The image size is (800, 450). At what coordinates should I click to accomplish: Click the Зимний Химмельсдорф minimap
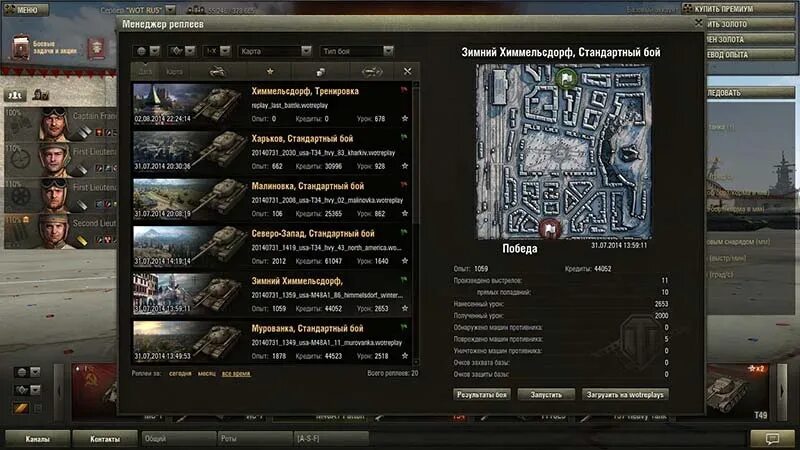(563, 152)
